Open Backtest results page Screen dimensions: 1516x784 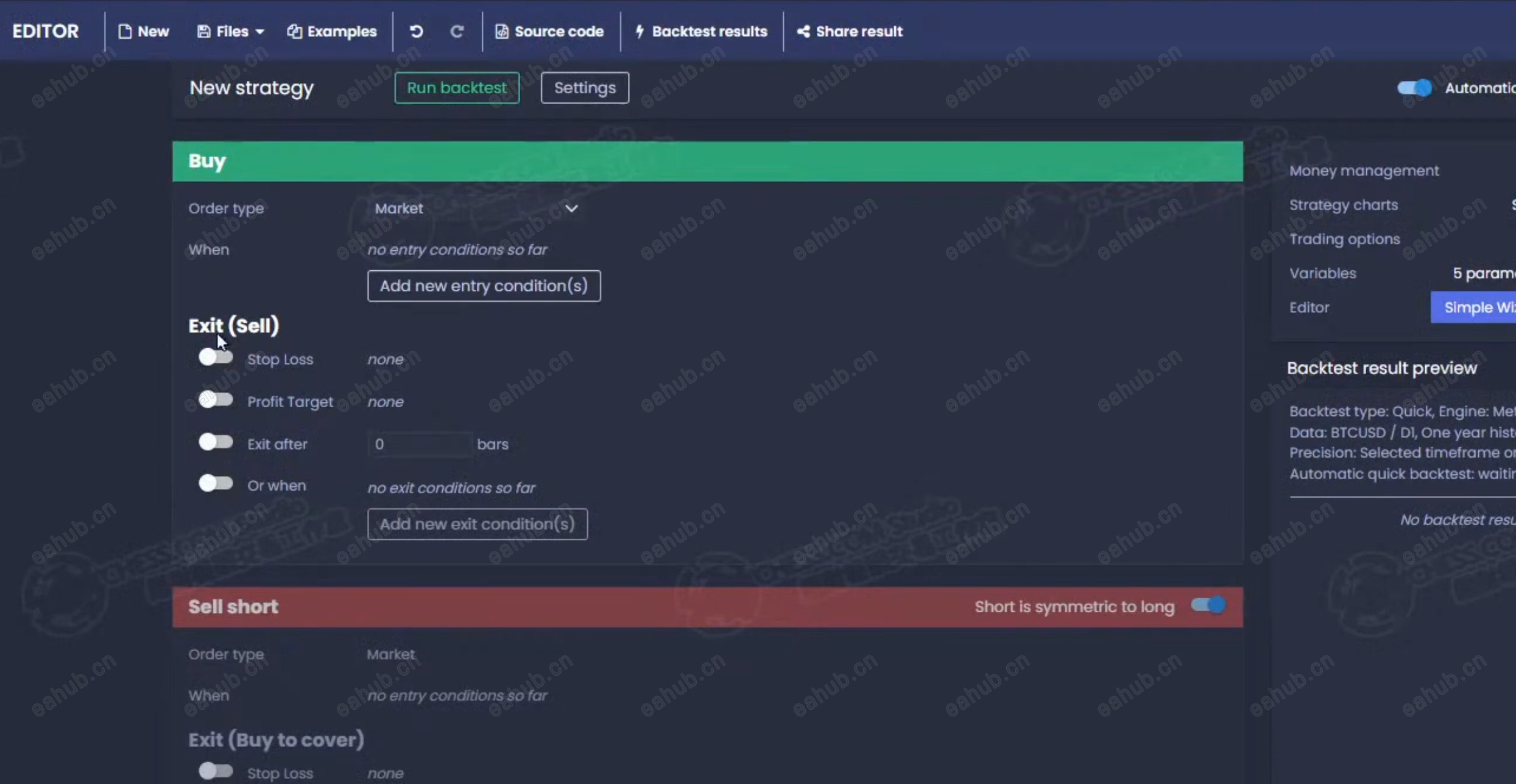(701, 32)
